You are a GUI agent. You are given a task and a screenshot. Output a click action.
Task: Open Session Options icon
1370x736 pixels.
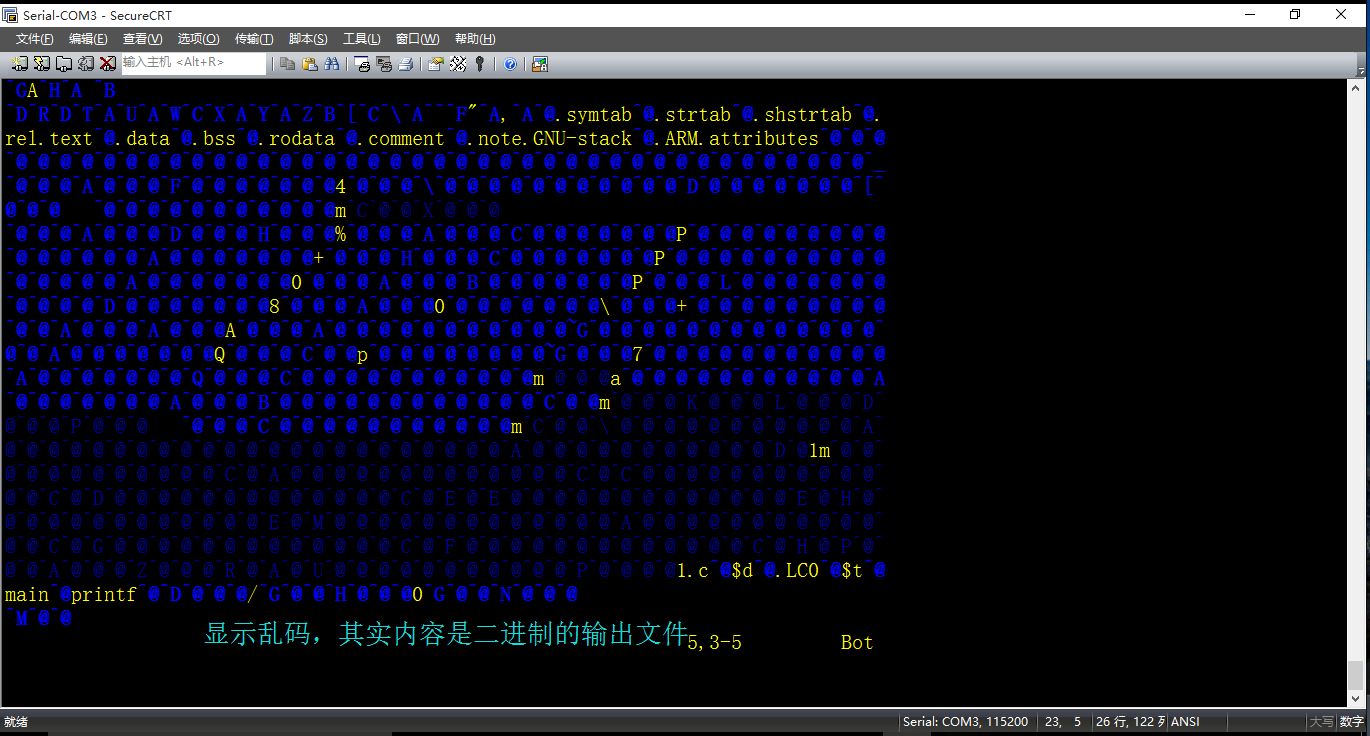436,64
